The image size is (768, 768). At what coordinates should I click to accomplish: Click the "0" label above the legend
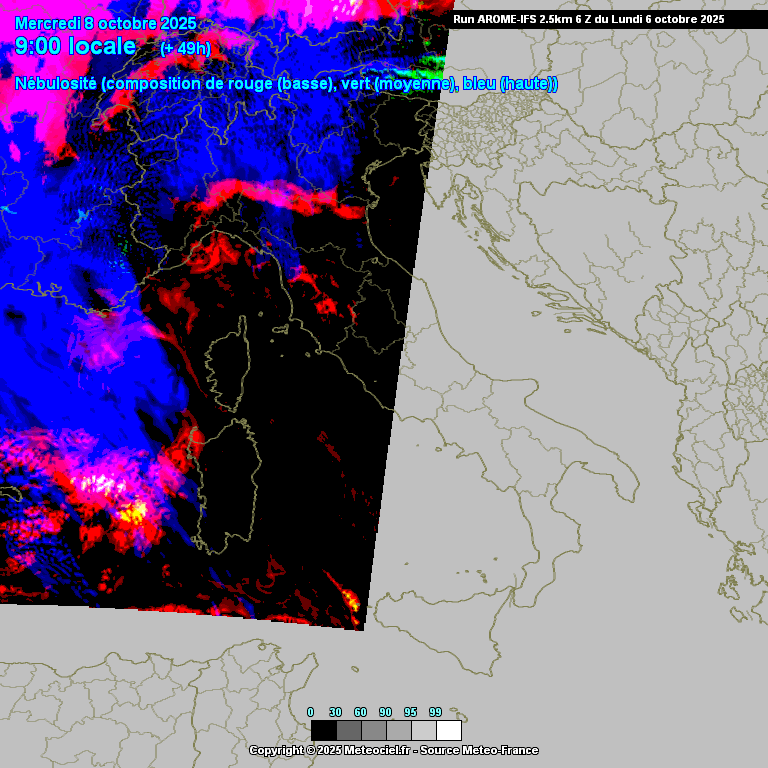pyautogui.click(x=310, y=712)
